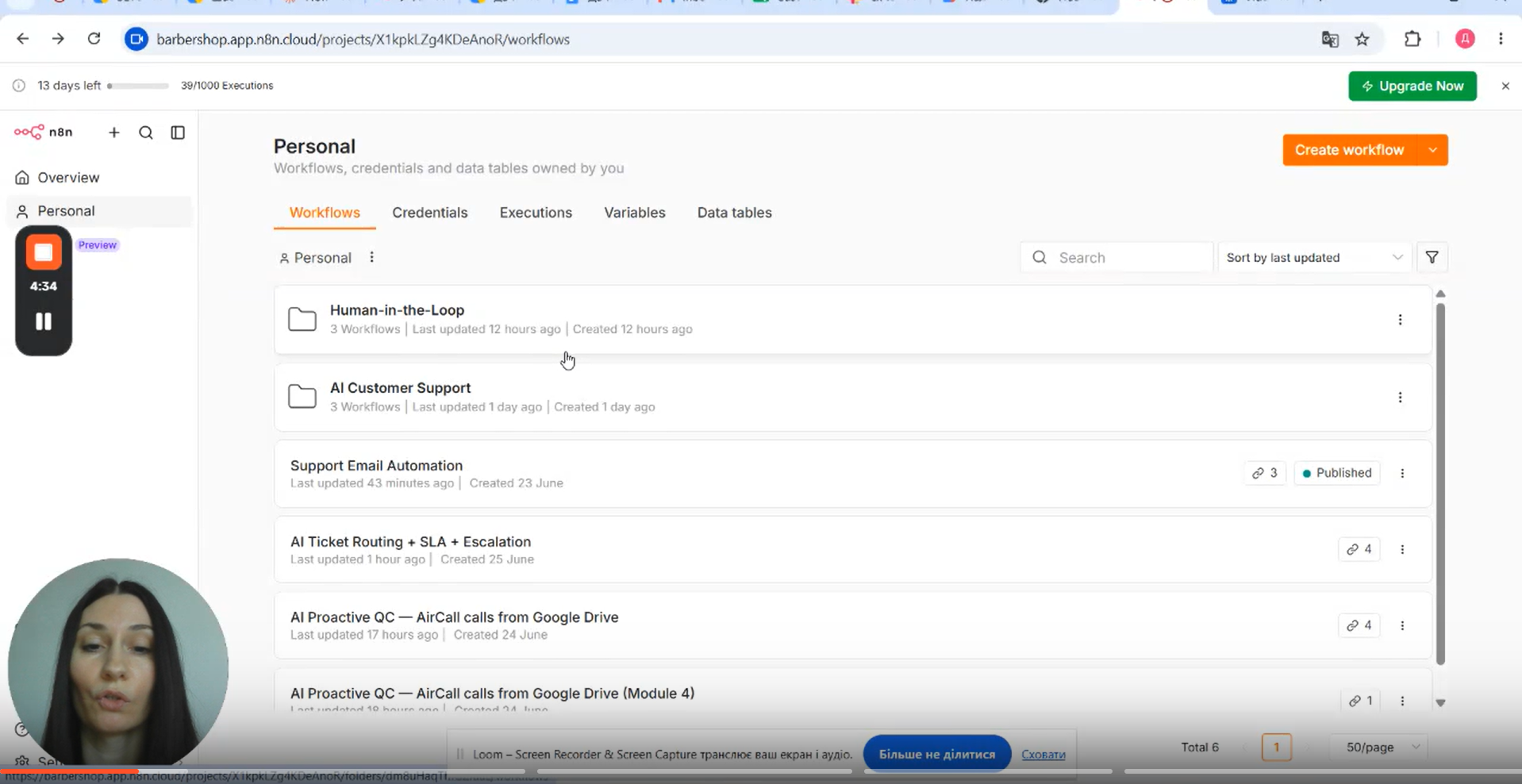Go forward using the browser forward arrow

click(58, 39)
